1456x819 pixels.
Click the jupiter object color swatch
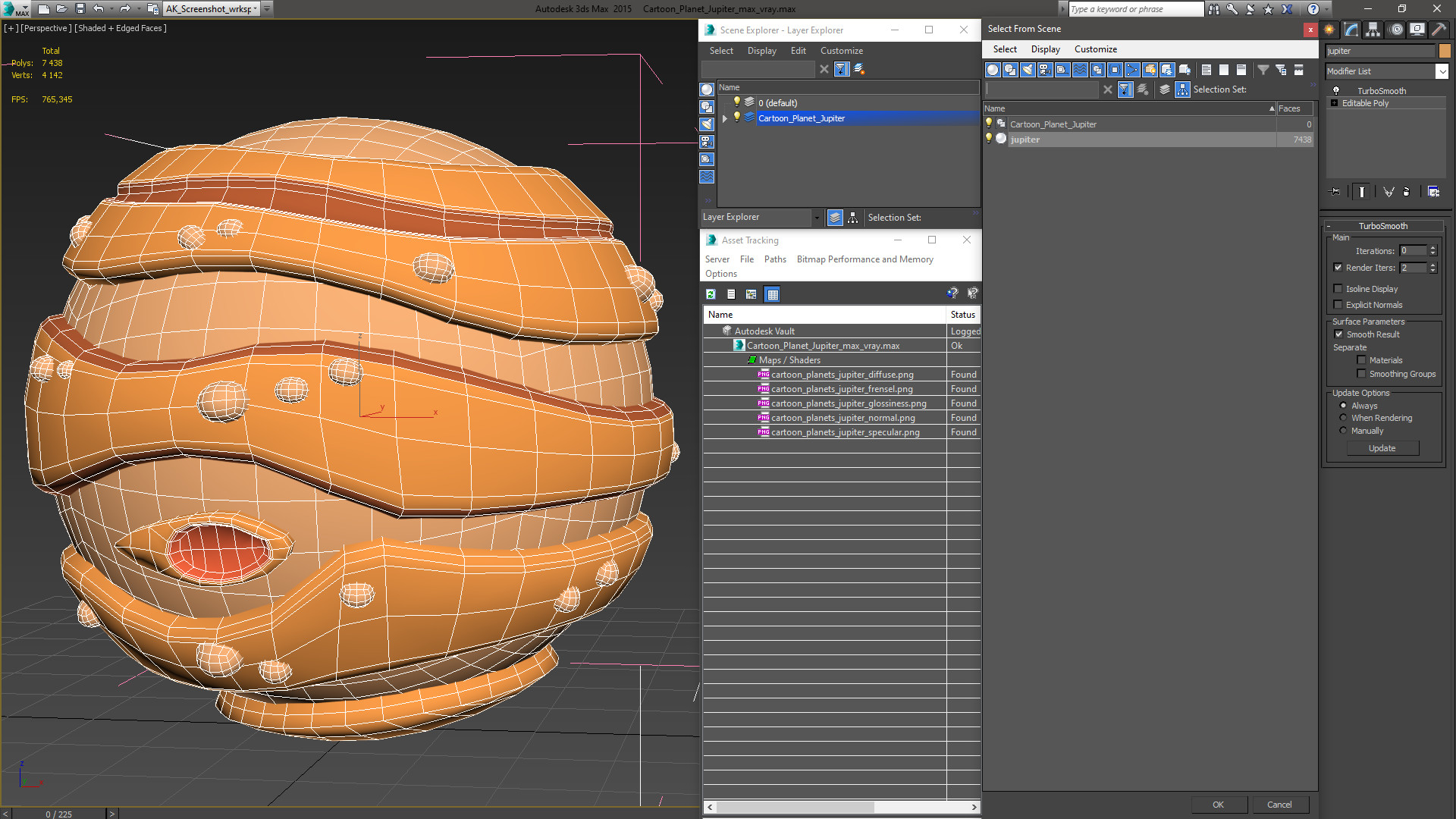tap(1445, 51)
